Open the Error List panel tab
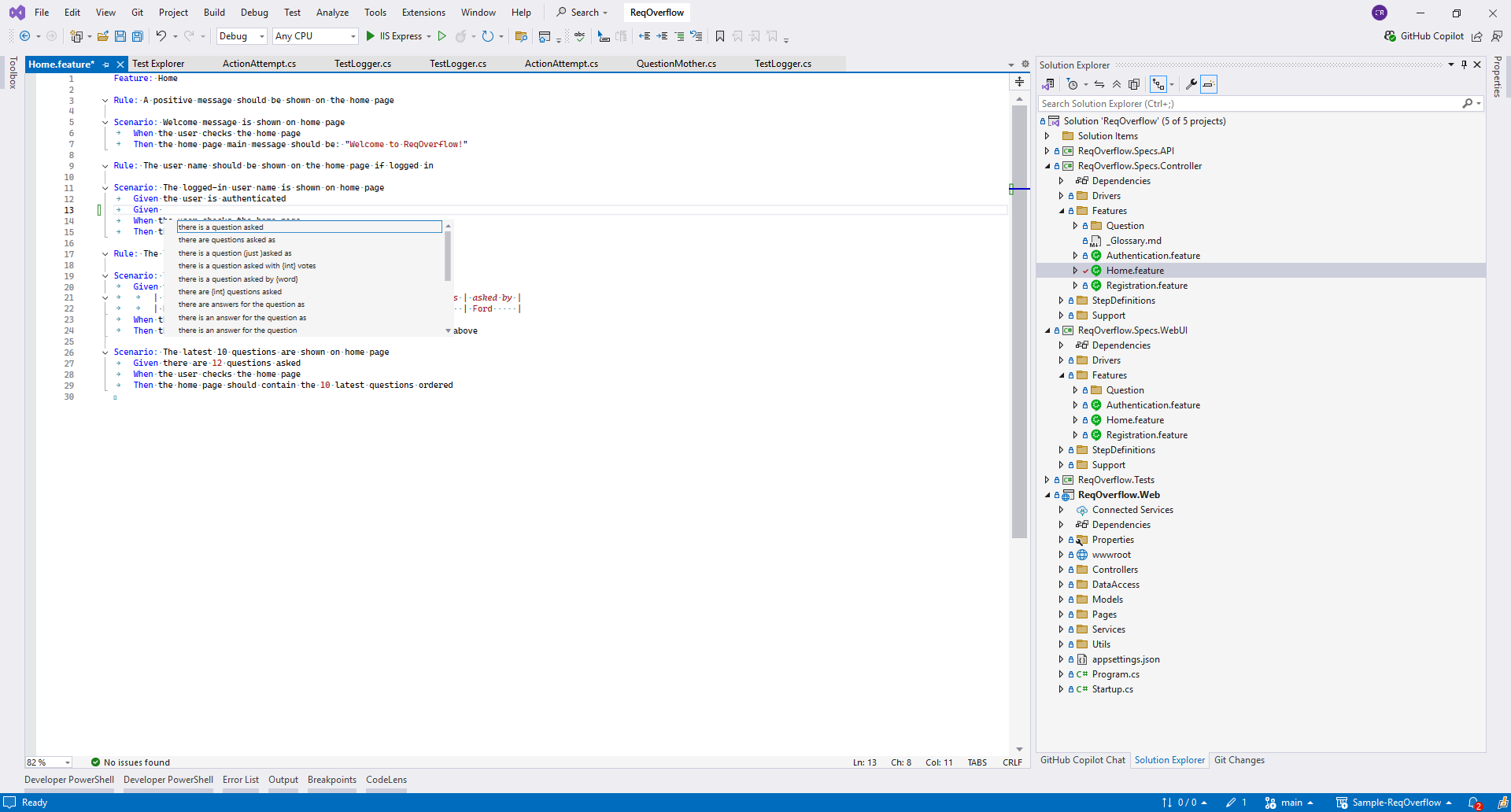The image size is (1511, 812). 241,780
